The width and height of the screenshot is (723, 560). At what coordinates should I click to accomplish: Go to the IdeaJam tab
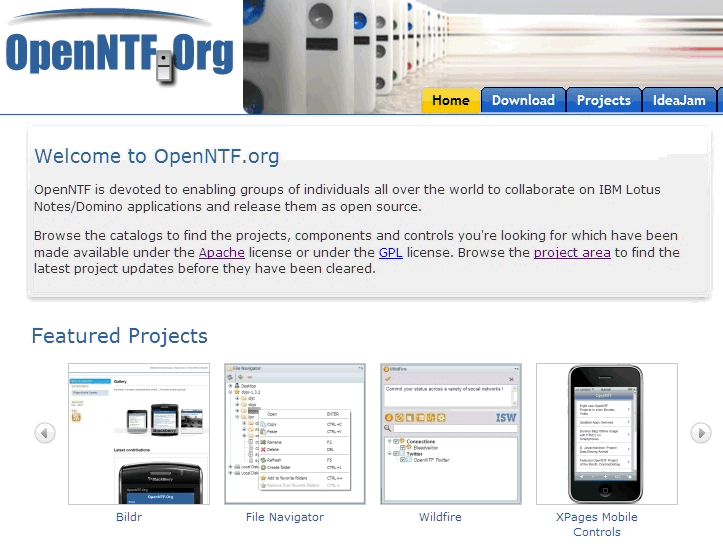pyautogui.click(x=679, y=100)
